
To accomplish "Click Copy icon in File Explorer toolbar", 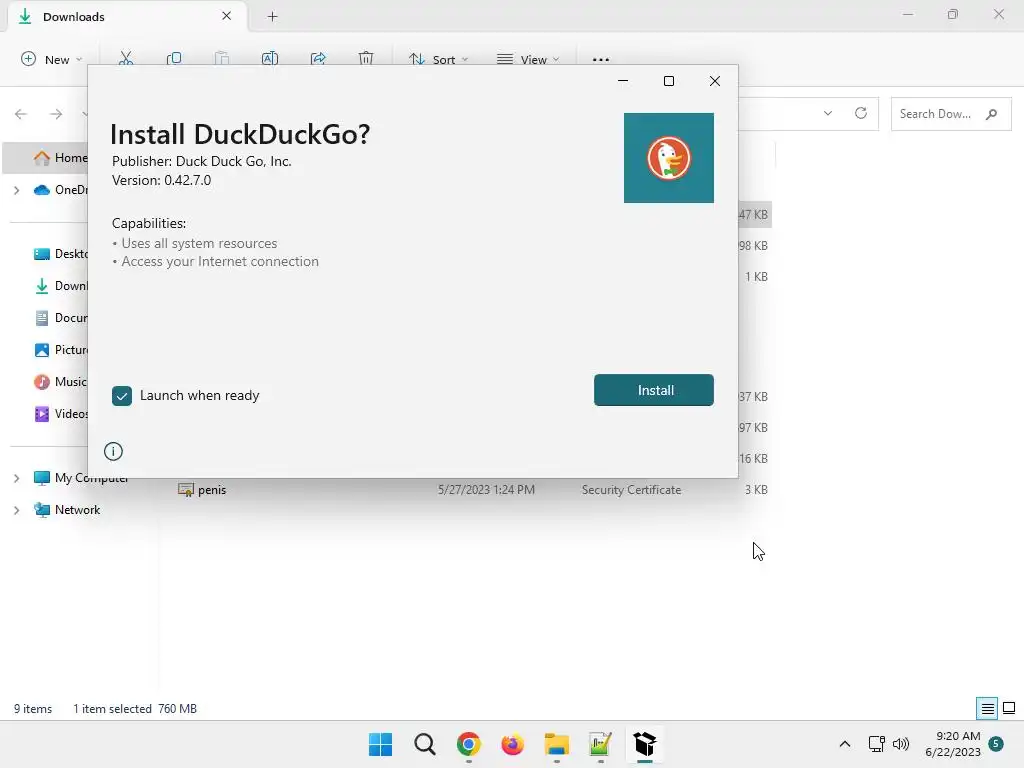I will click(174, 59).
